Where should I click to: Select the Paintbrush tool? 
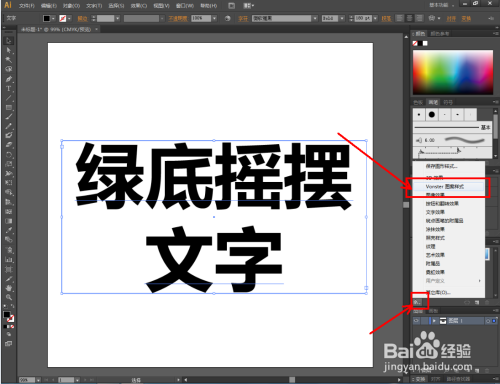[x=9, y=117]
